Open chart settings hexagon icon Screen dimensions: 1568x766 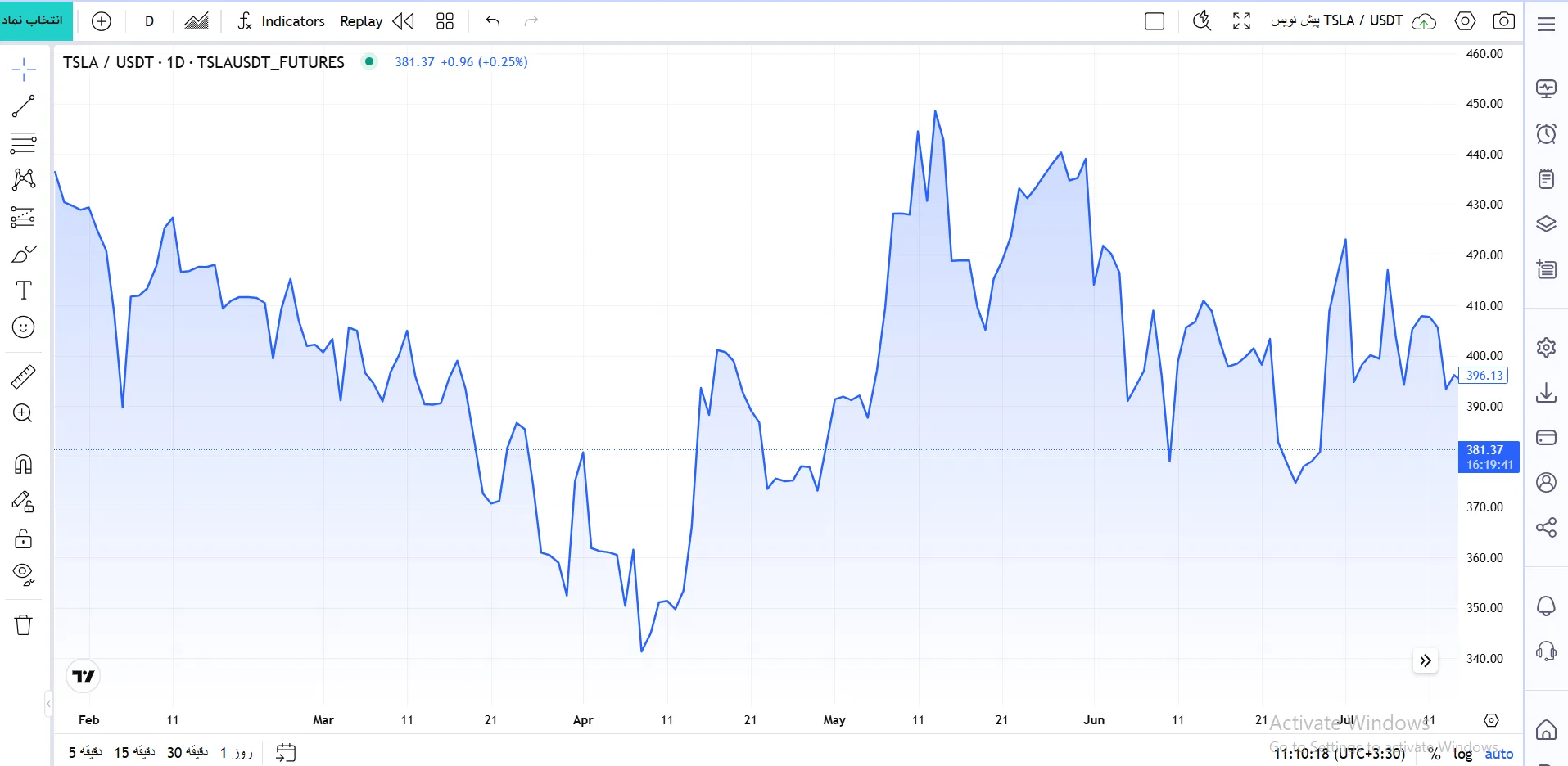click(x=1466, y=21)
